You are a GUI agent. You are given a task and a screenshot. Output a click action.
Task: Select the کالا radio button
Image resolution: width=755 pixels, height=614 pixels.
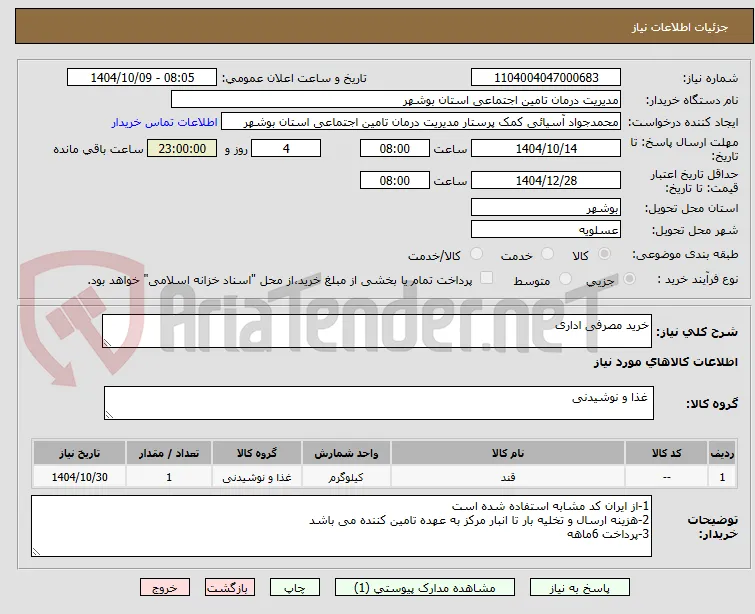[604, 254]
